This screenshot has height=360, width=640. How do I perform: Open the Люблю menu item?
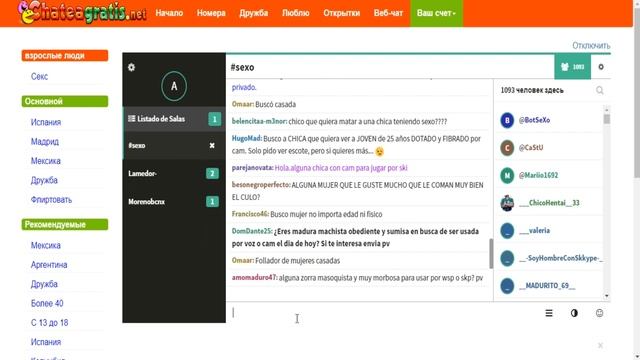296,13
